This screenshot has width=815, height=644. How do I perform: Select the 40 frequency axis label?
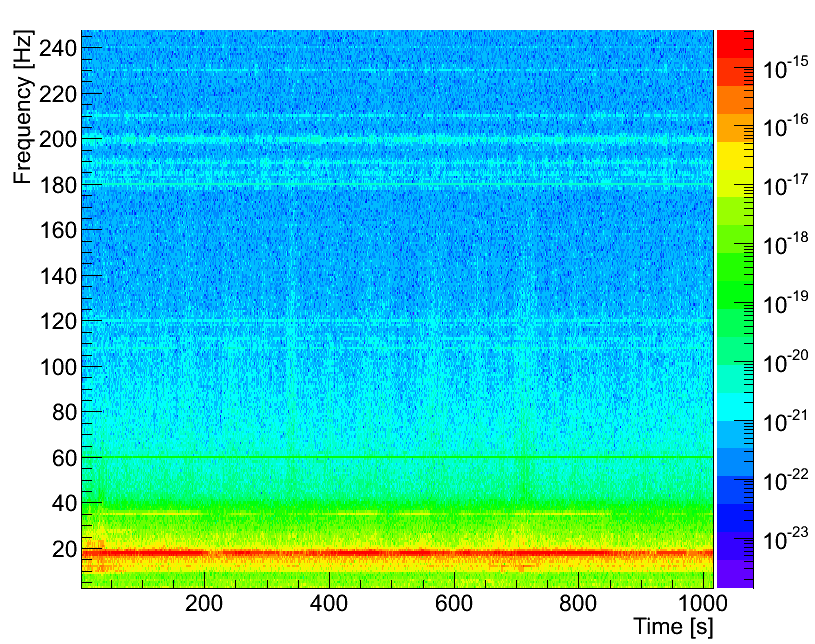click(64, 503)
